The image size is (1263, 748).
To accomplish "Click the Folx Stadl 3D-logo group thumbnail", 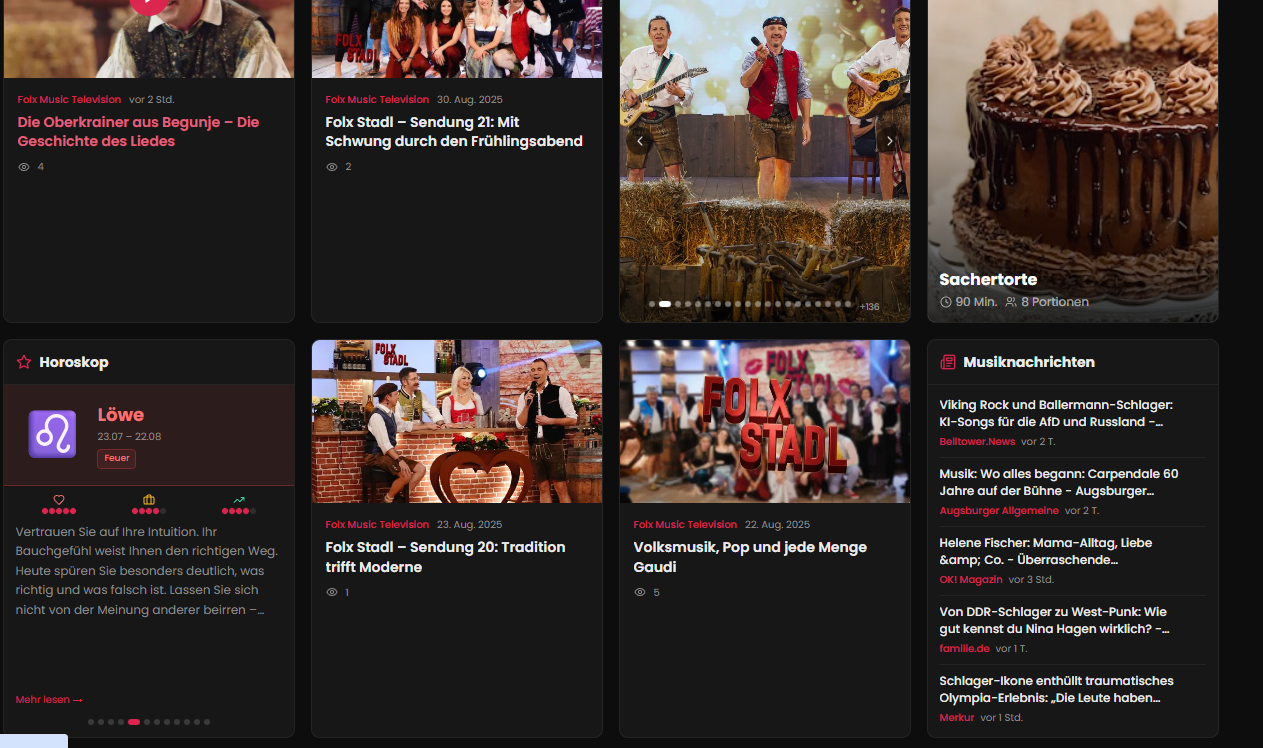I will [x=765, y=421].
